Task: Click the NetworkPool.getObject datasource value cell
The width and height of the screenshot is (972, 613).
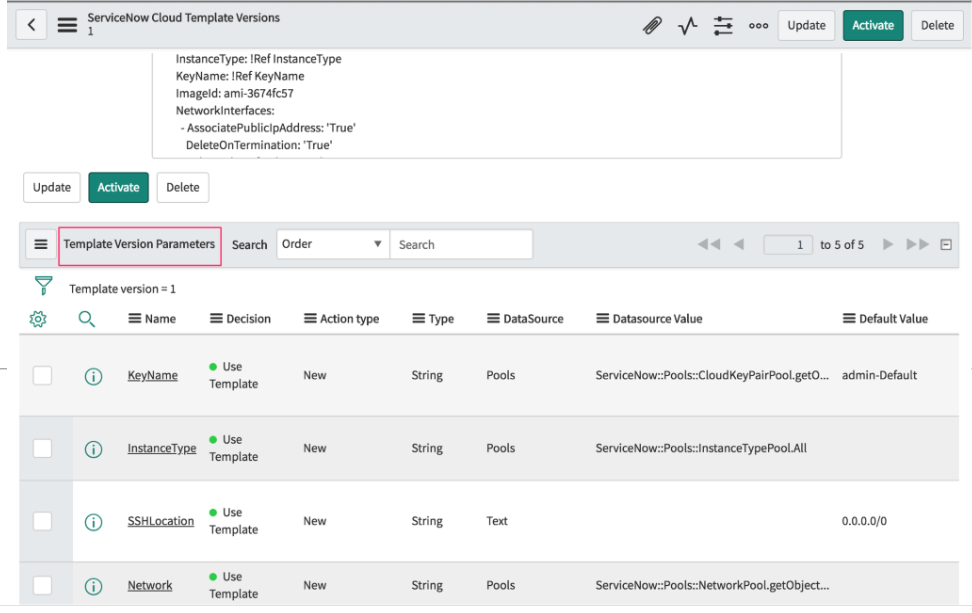Action: point(712,585)
